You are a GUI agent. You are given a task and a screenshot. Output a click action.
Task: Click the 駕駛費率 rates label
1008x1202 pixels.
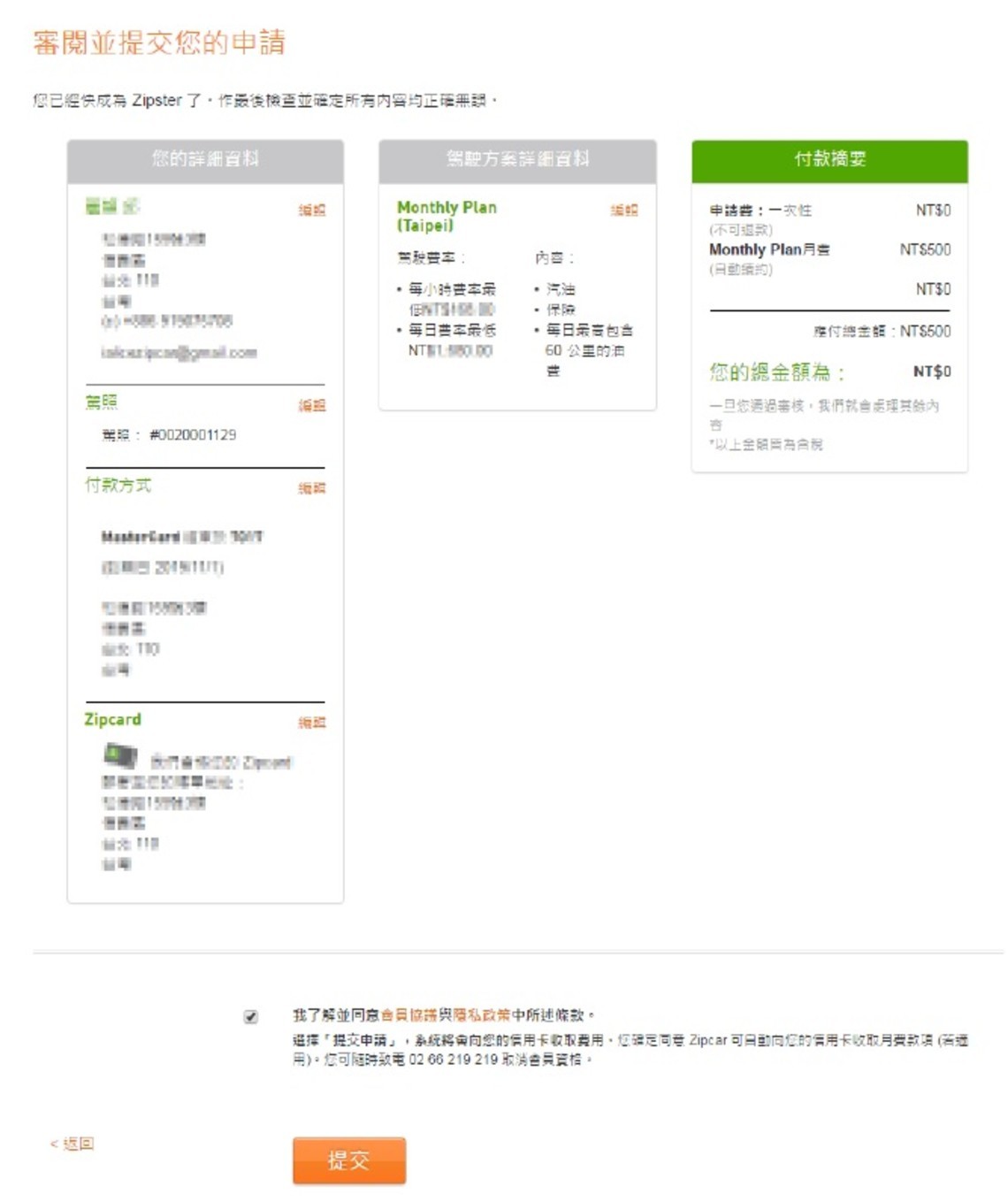pyautogui.click(x=431, y=257)
